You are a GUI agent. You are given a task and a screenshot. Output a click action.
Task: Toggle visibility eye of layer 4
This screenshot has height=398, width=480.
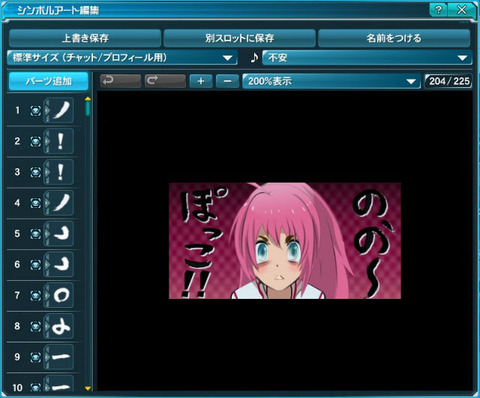[36, 203]
